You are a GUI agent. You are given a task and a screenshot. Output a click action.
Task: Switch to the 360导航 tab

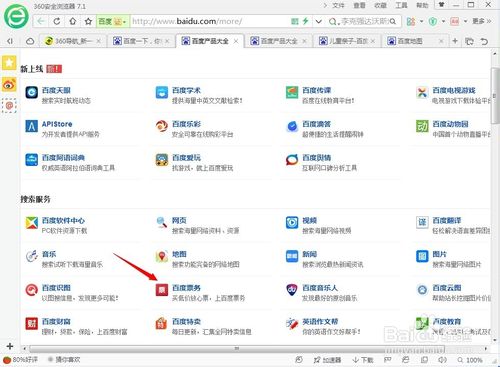(73, 41)
